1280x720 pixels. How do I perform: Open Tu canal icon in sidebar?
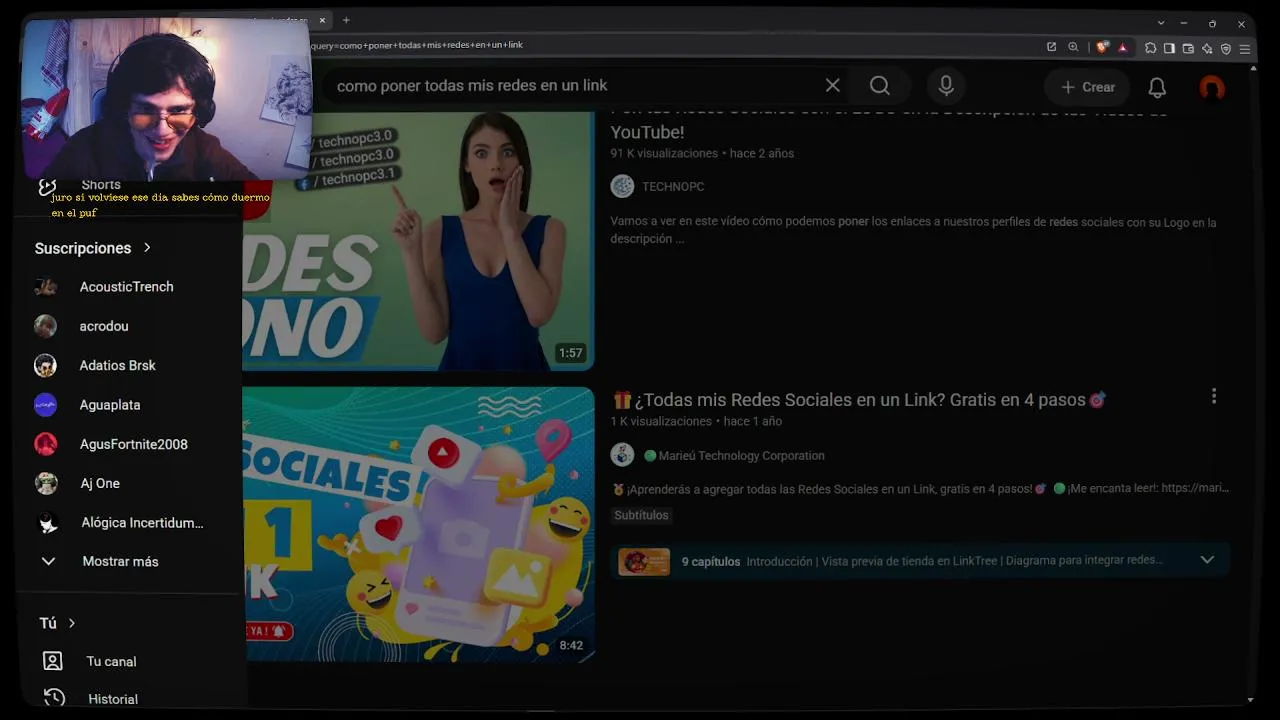coord(53,661)
